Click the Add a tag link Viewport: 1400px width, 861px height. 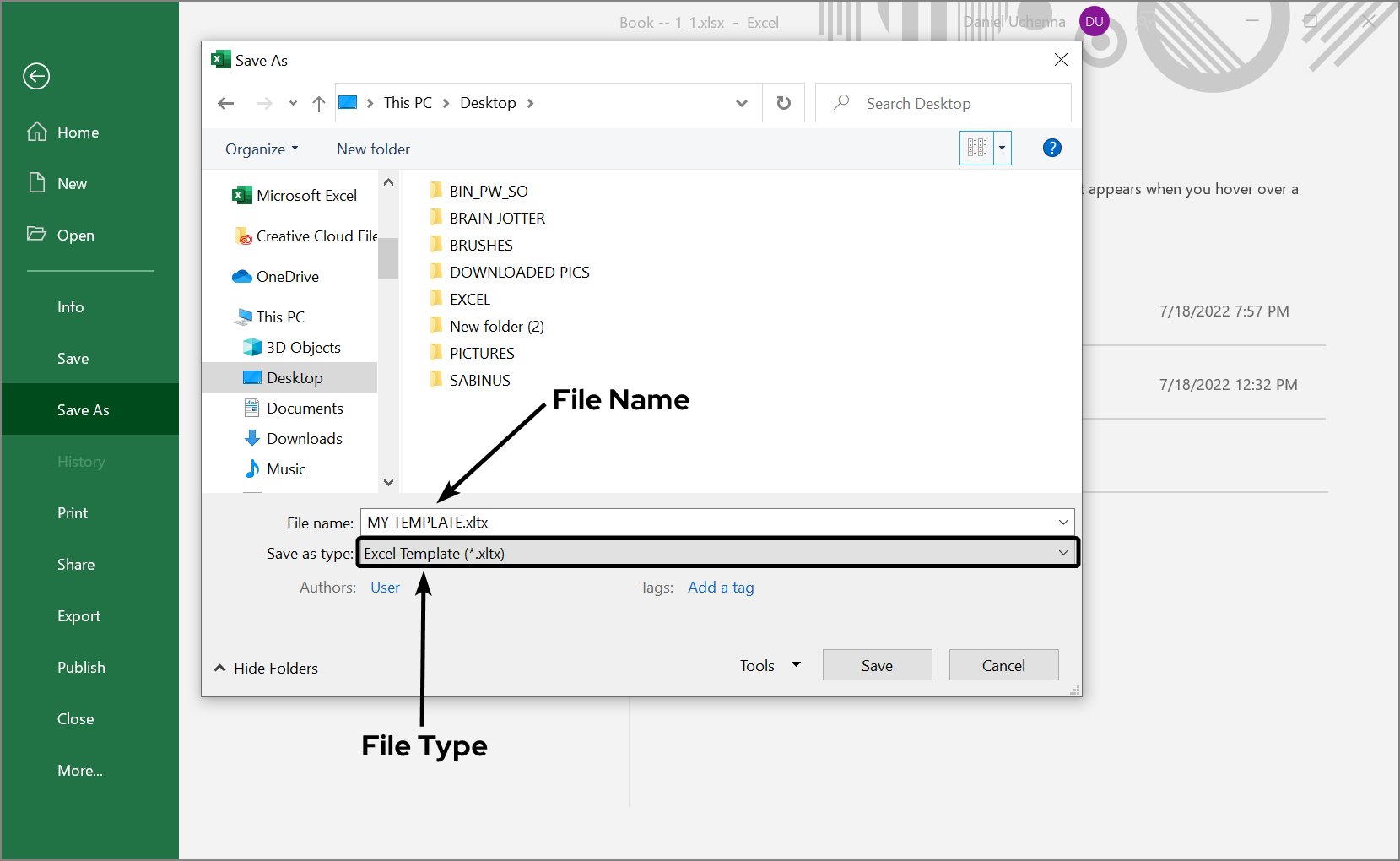(720, 587)
